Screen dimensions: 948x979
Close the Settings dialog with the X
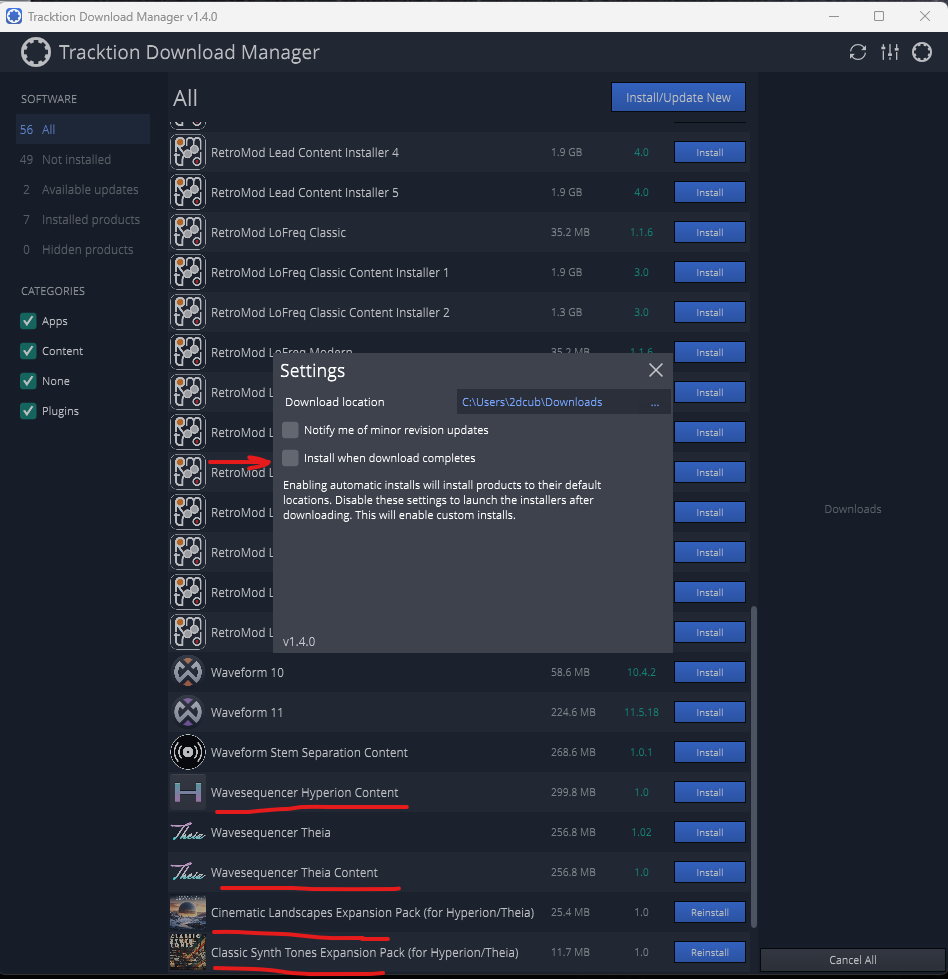point(656,370)
